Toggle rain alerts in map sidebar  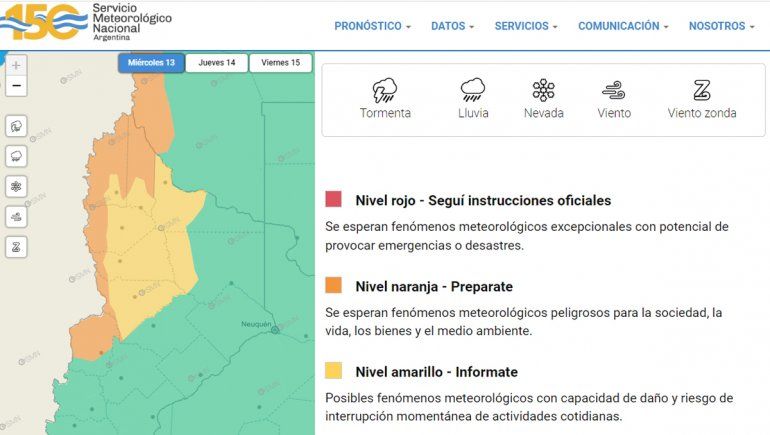pyautogui.click(x=17, y=157)
